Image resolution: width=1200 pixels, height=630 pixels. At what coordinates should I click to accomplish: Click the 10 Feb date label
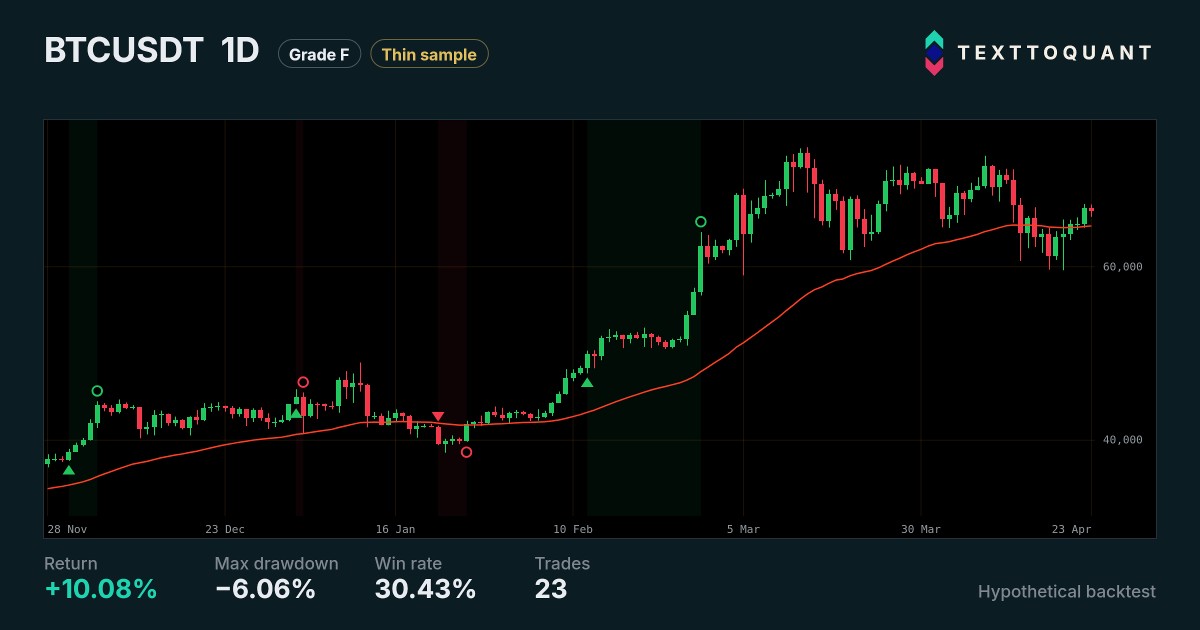[573, 528]
